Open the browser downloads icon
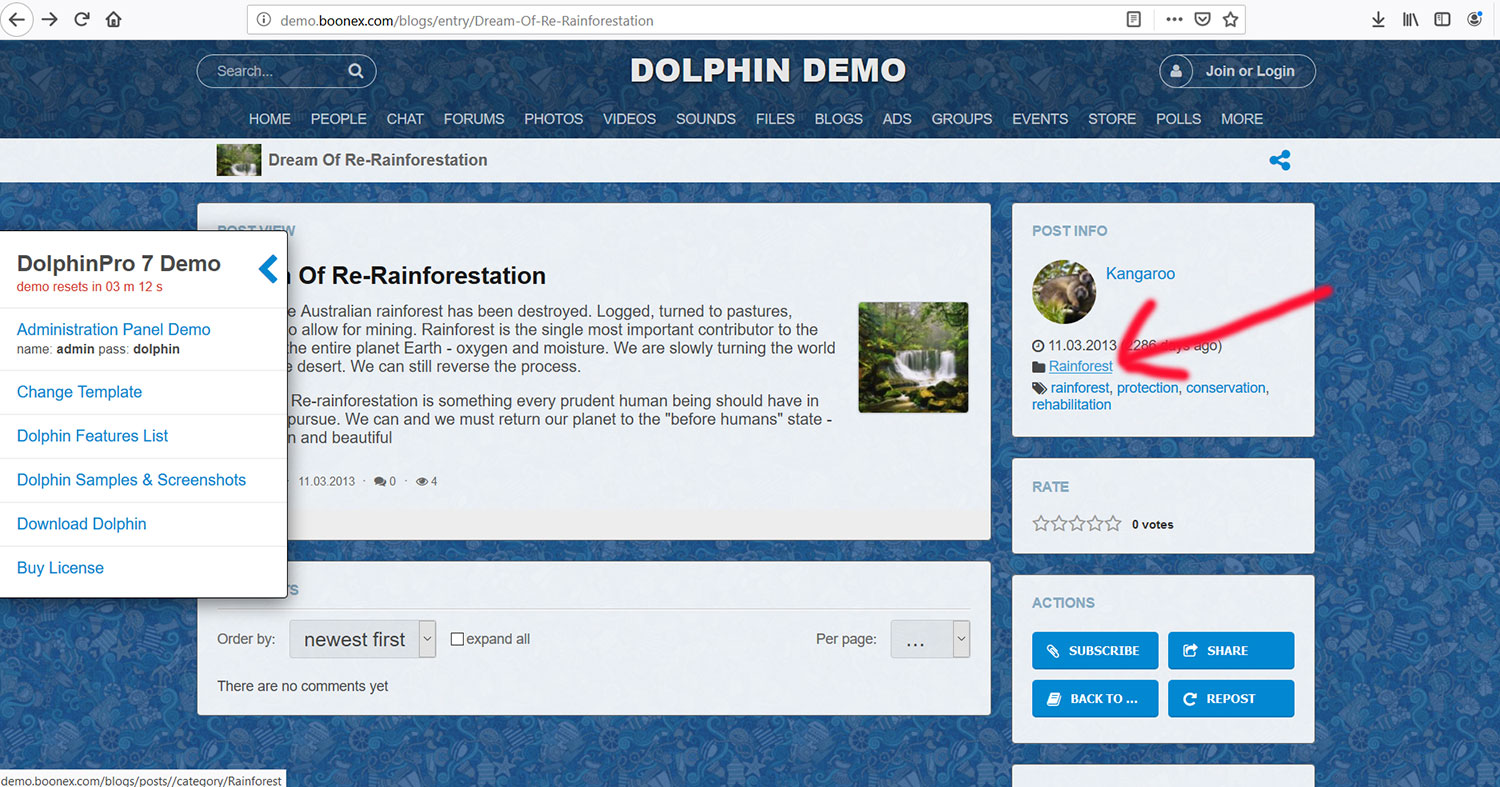1500x787 pixels. pyautogui.click(x=1378, y=19)
